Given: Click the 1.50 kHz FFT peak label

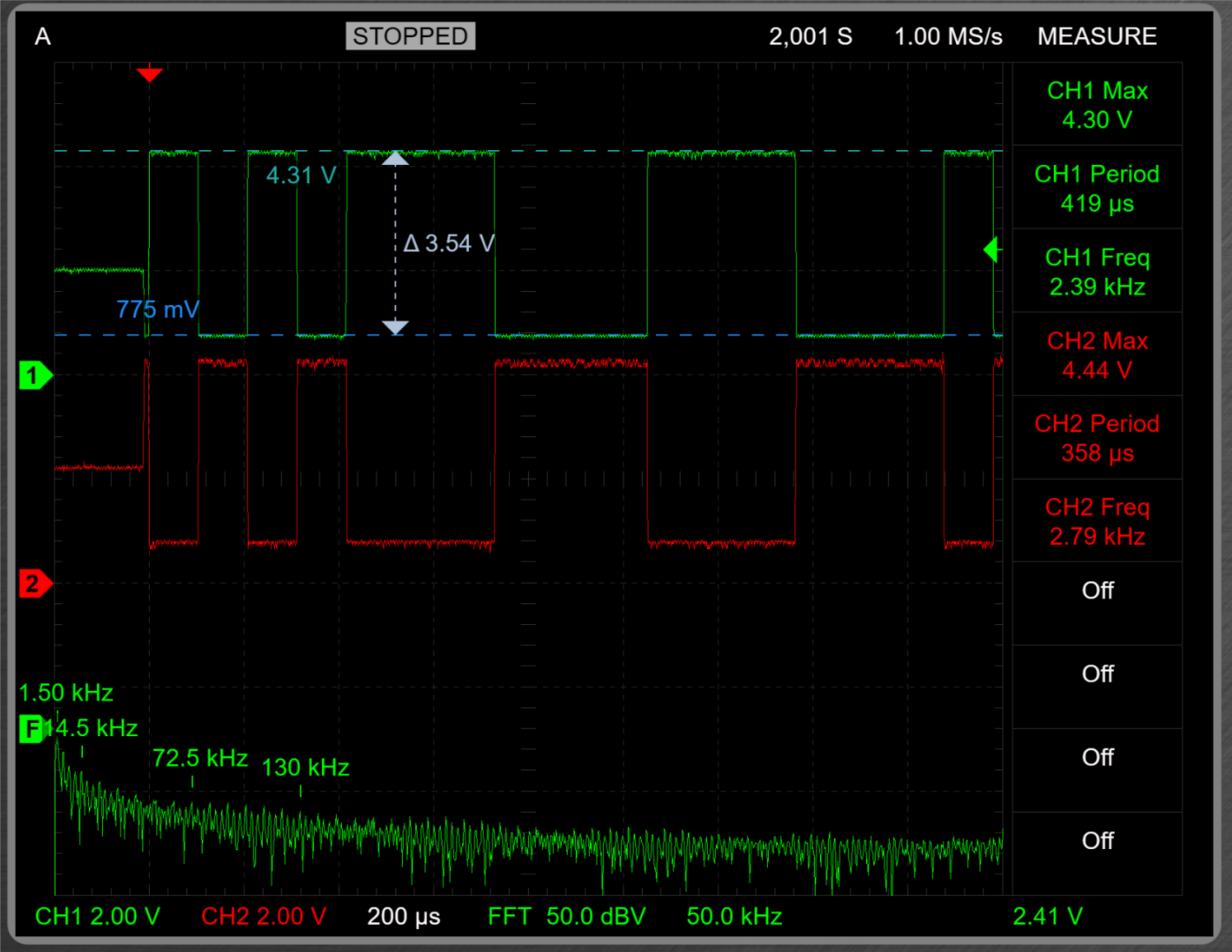Looking at the screenshot, I should click(x=66, y=693).
